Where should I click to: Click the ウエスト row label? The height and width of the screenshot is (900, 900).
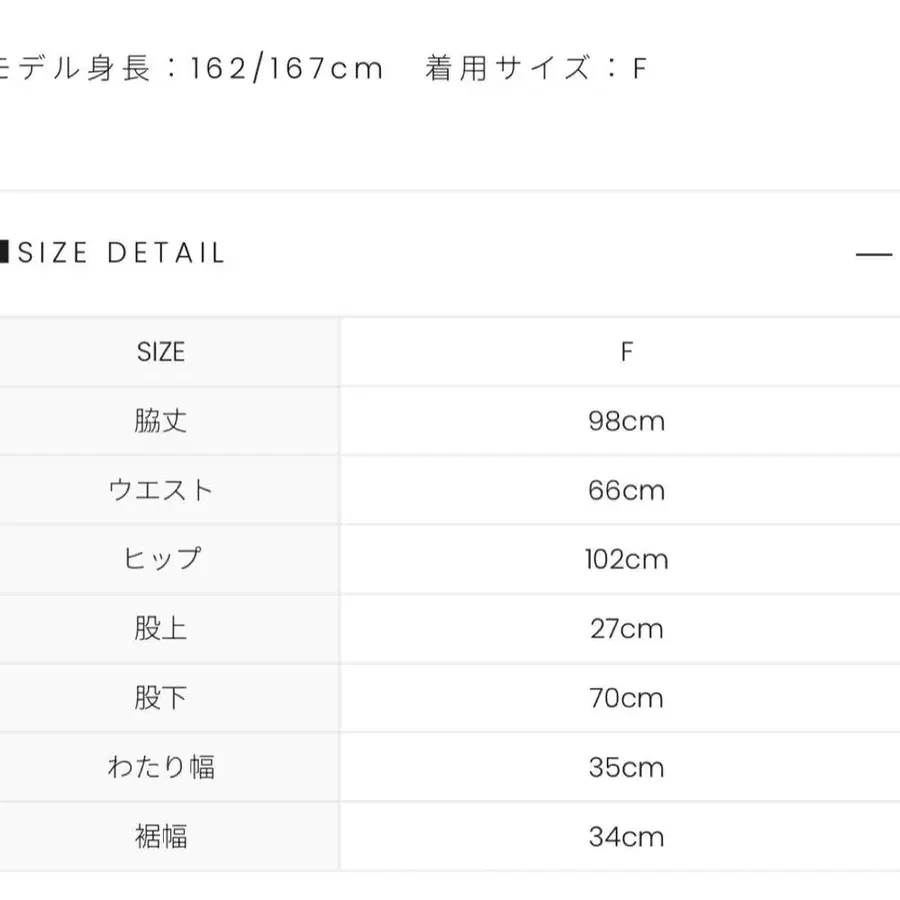click(x=160, y=490)
